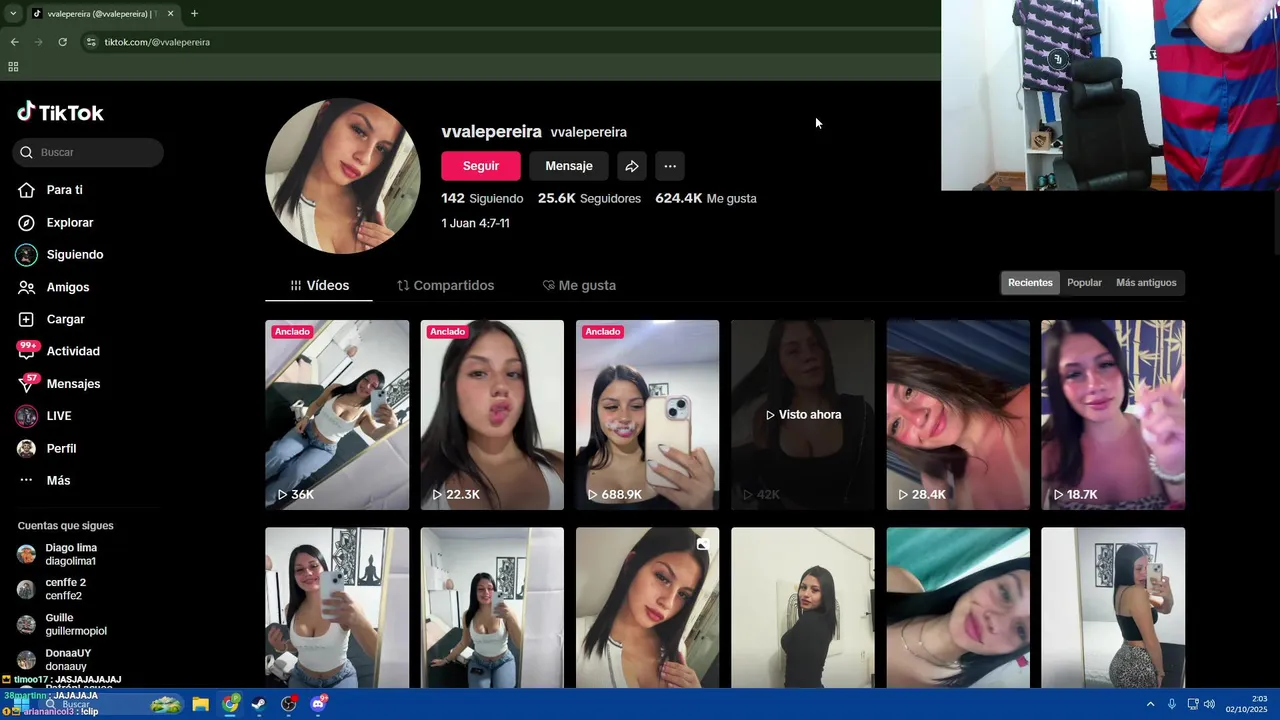The width and height of the screenshot is (1280, 720).
Task: Open the three-dot profile options
Action: (x=670, y=166)
